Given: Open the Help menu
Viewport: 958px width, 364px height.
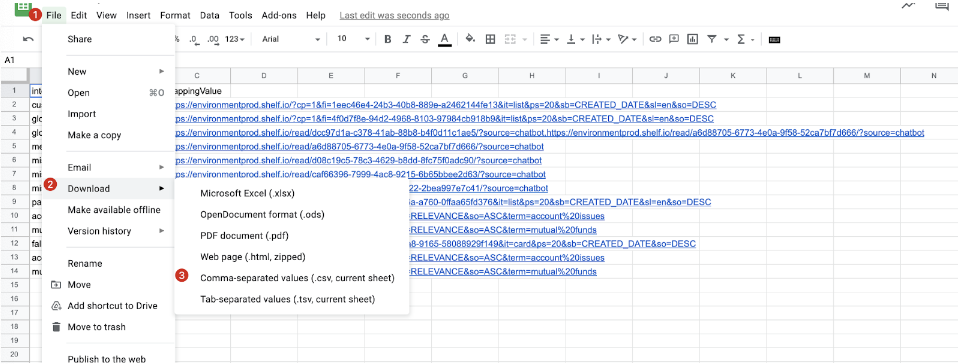Looking at the screenshot, I should coord(316,15).
